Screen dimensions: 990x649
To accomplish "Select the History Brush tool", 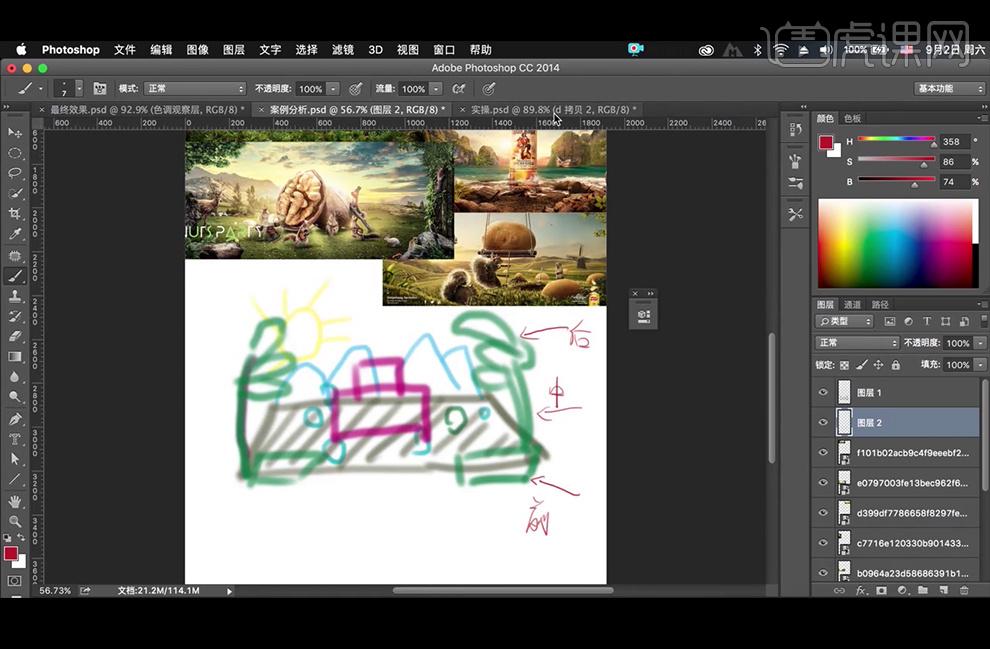I will pyautogui.click(x=15, y=316).
